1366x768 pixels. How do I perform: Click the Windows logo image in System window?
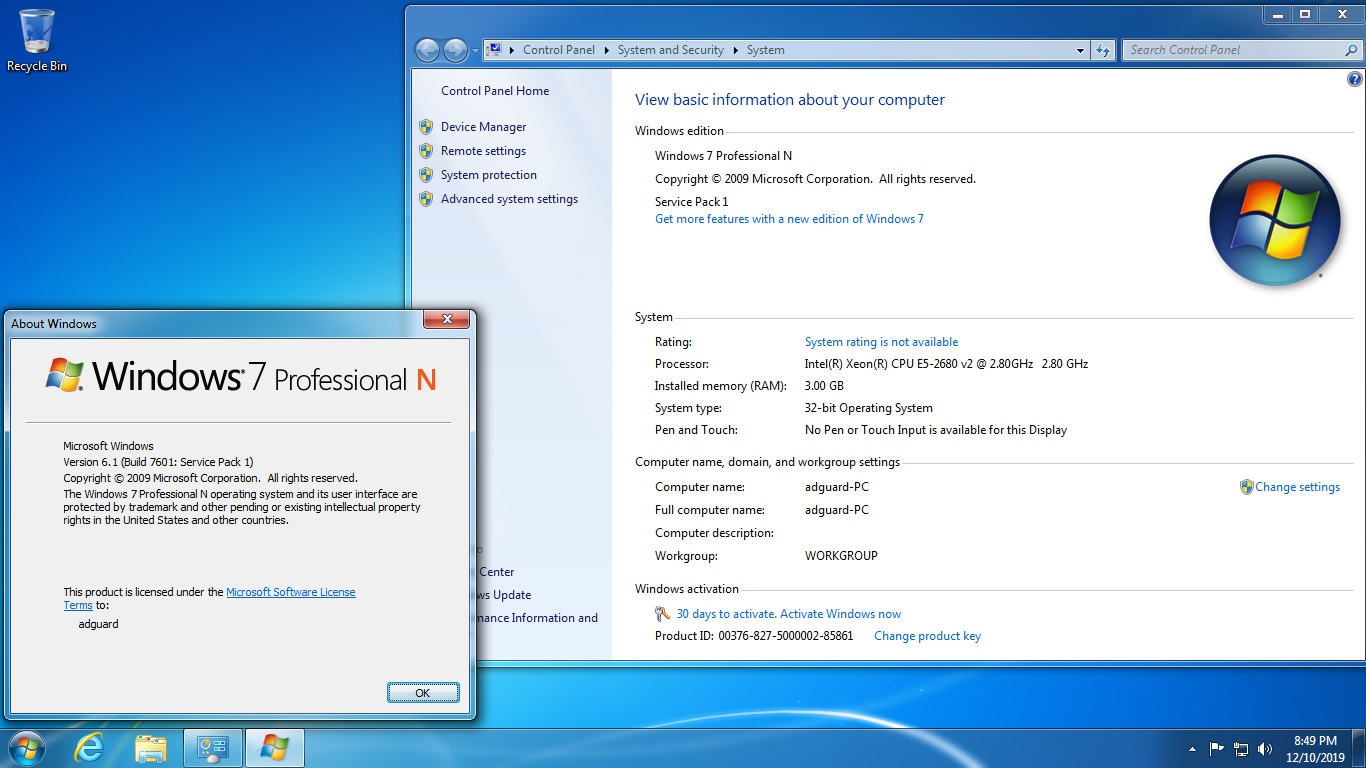tap(1275, 220)
